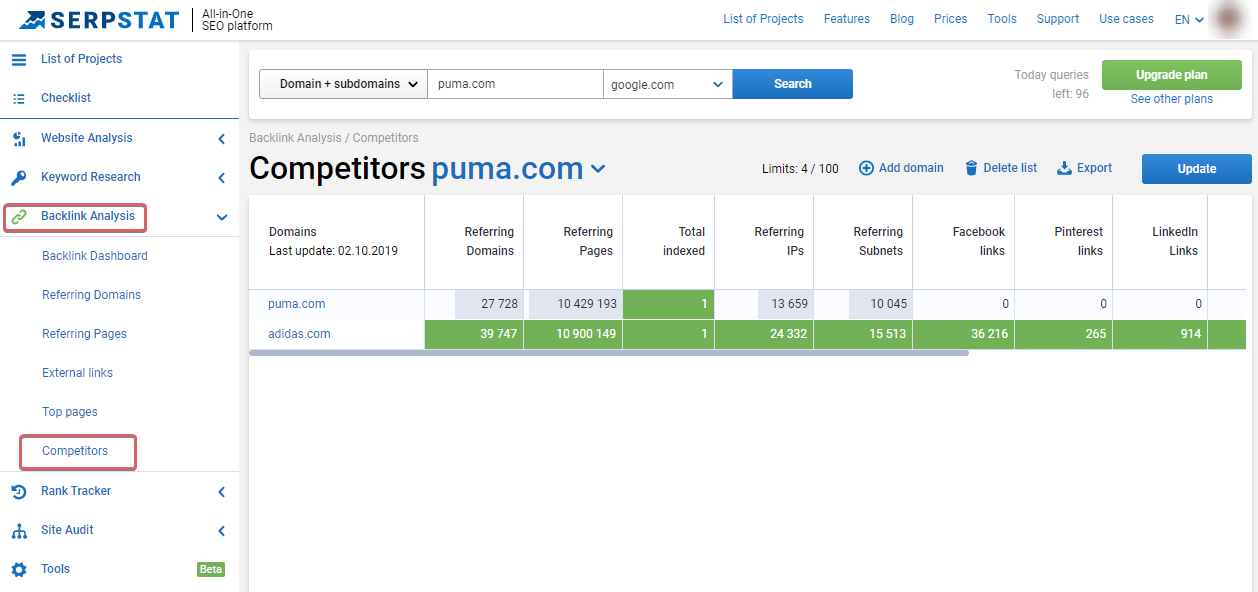The height and width of the screenshot is (592, 1258).
Task: Open Blog in top navigation
Action: point(902,19)
